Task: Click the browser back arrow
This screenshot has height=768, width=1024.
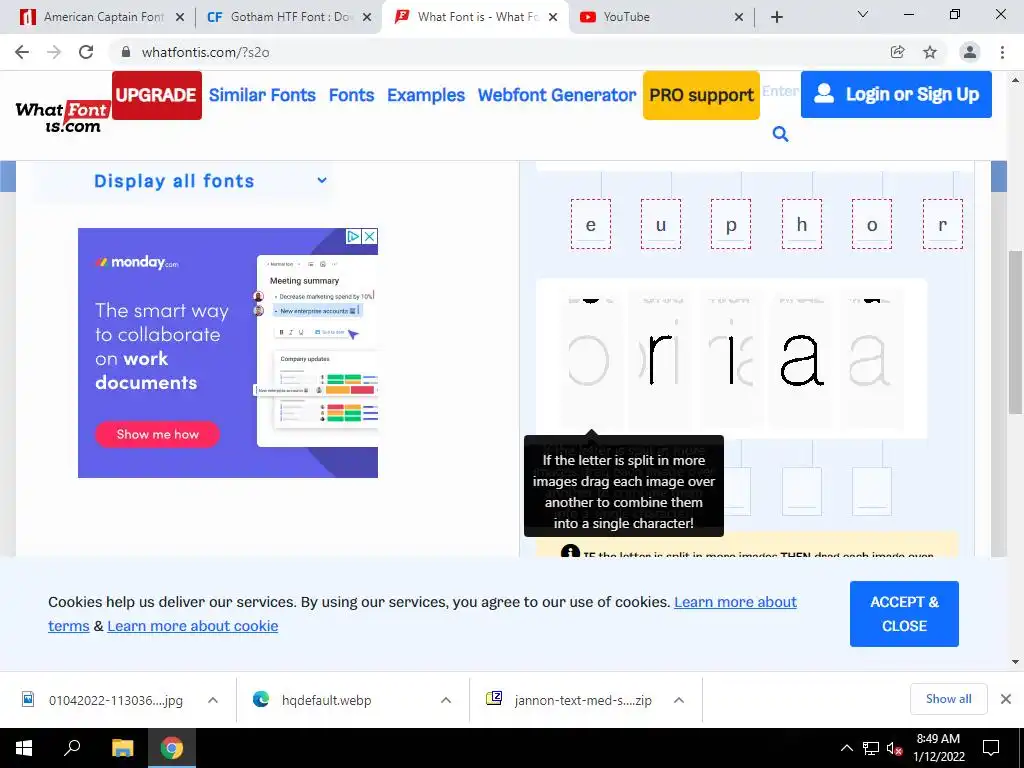Action: tap(22, 52)
